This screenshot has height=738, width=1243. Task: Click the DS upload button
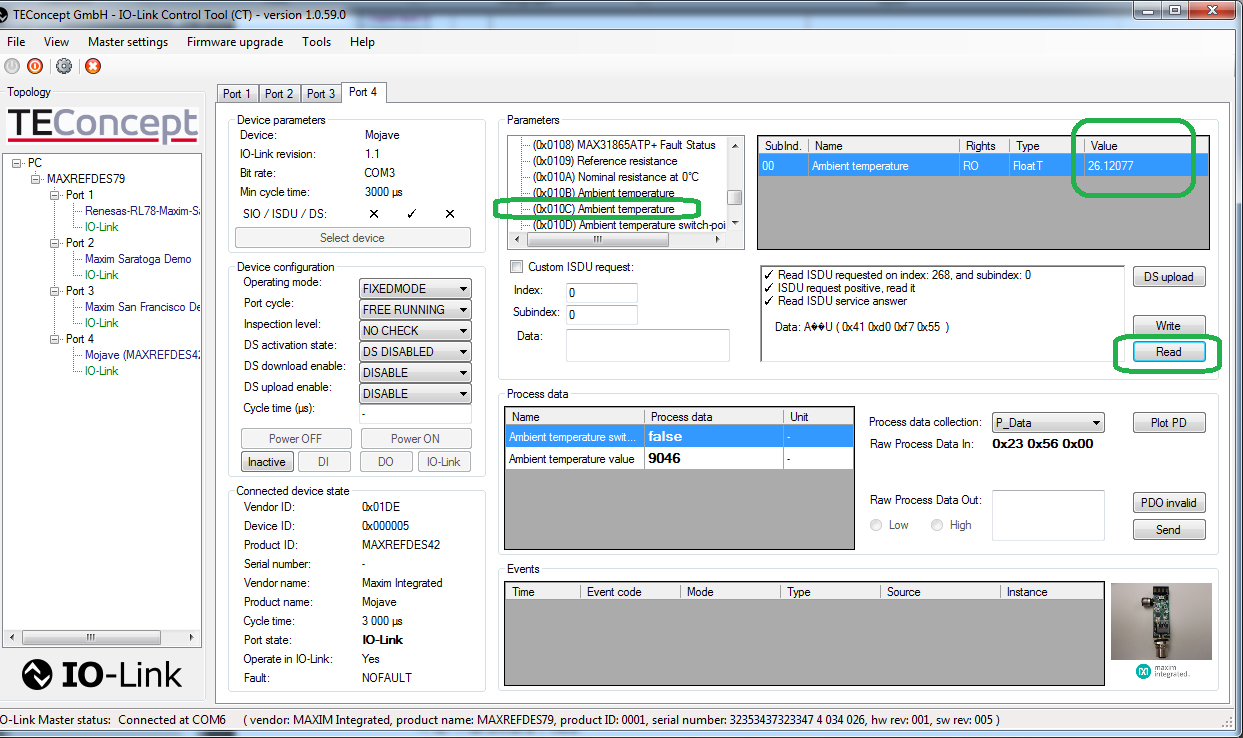(1168, 277)
